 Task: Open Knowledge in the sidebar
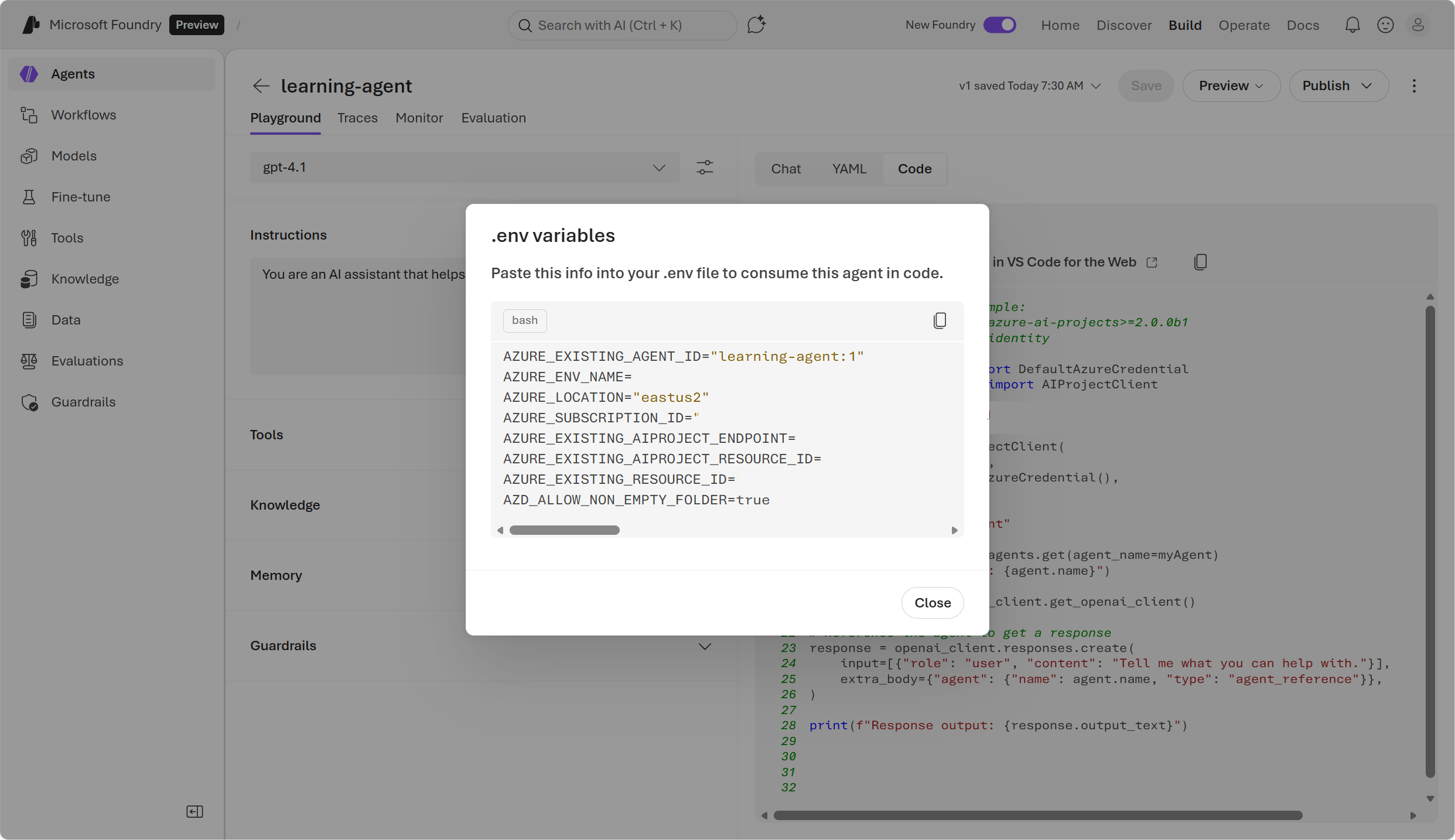112,279
